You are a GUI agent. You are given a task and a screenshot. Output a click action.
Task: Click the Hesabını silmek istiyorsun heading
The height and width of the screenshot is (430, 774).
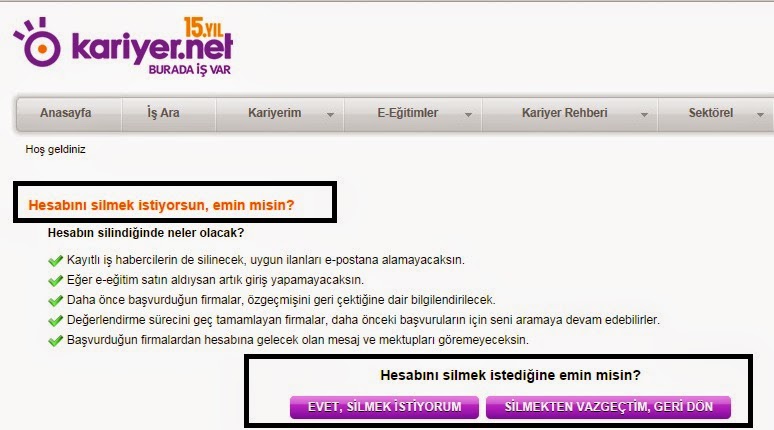[161, 205]
